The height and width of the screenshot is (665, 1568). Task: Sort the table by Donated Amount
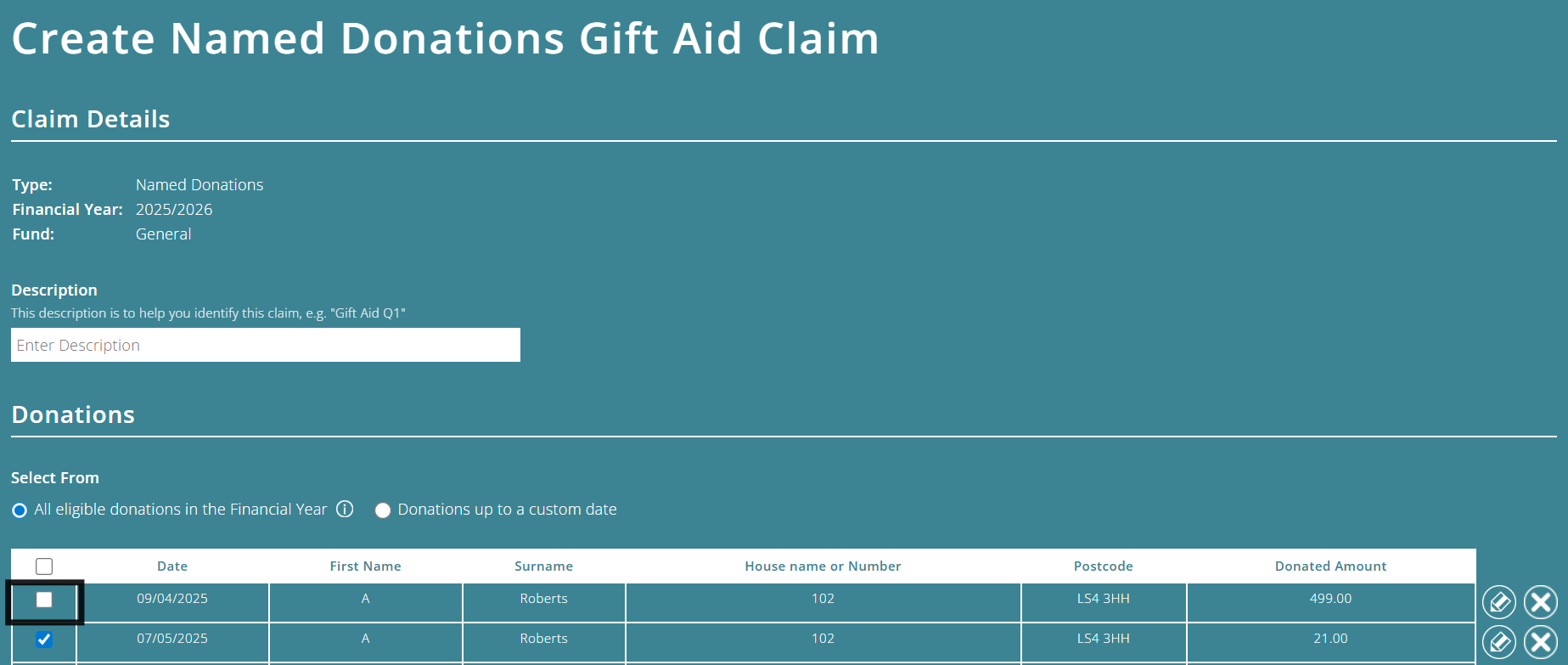[1330, 566]
